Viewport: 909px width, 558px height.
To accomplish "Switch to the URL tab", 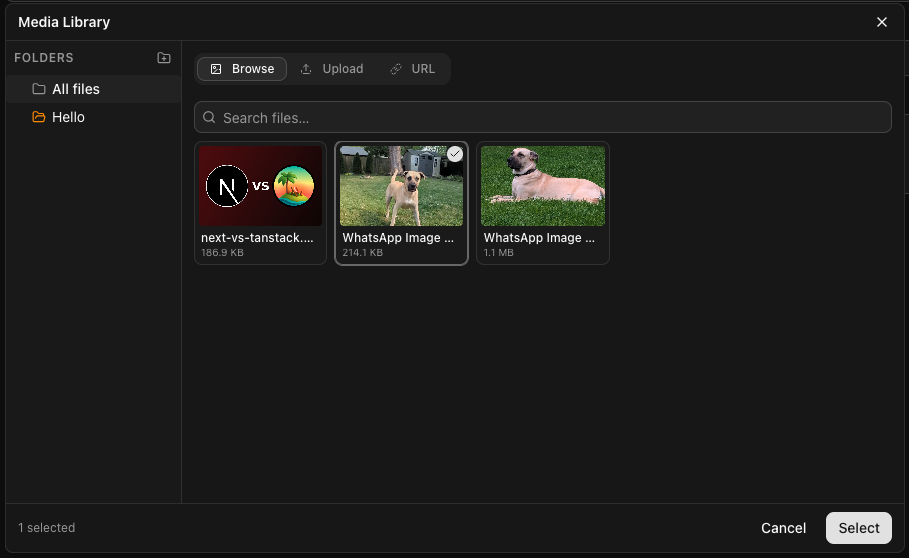I will click(x=412, y=69).
